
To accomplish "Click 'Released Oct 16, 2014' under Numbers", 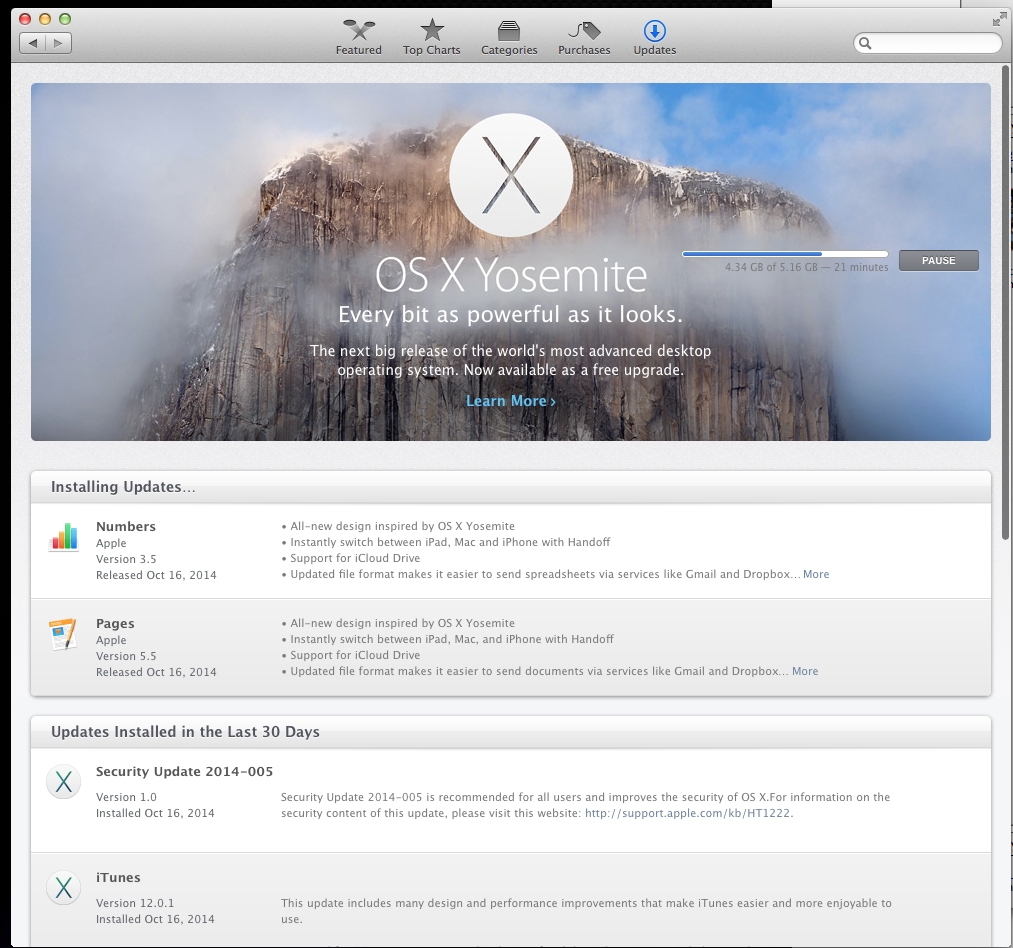I will [156, 575].
